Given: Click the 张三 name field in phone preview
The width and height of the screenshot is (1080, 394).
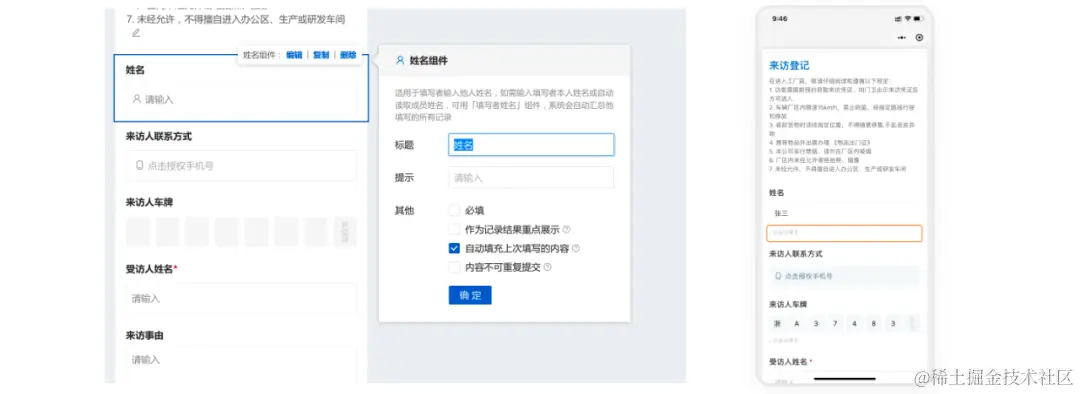Looking at the screenshot, I should (844, 214).
